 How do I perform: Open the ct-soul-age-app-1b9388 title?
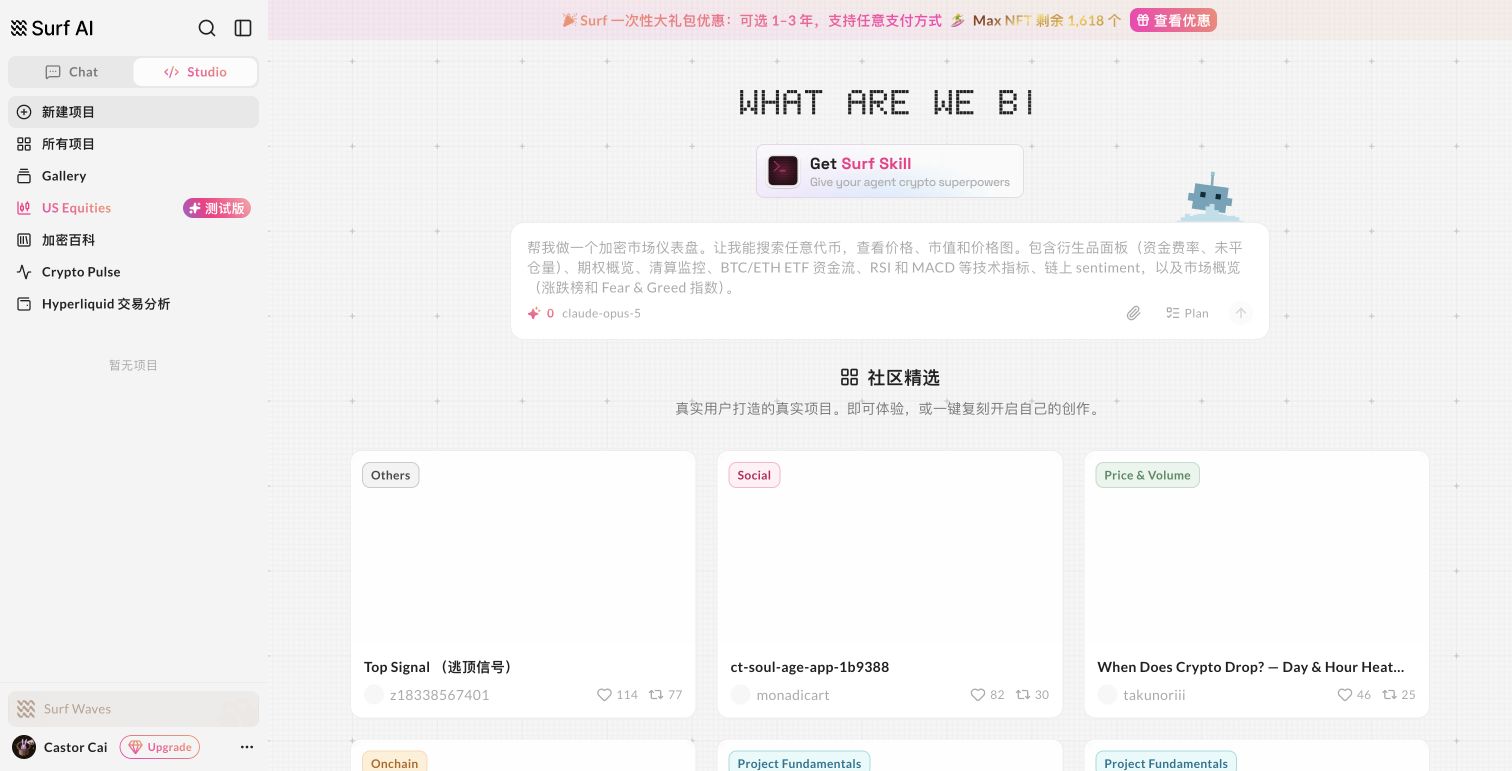tap(810, 667)
